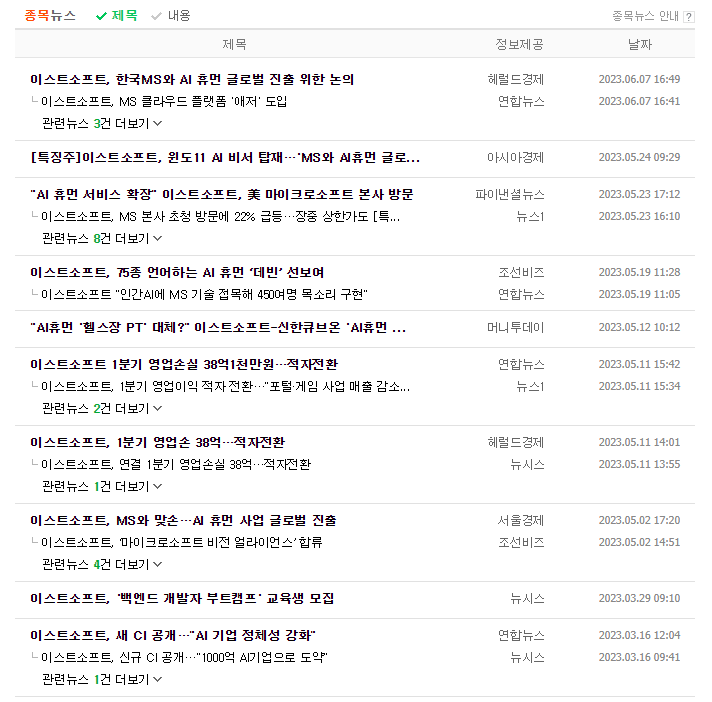Select date 2023.05.19 11:28
This screenshot has width=712, height=702.
[x=639, y=272]
